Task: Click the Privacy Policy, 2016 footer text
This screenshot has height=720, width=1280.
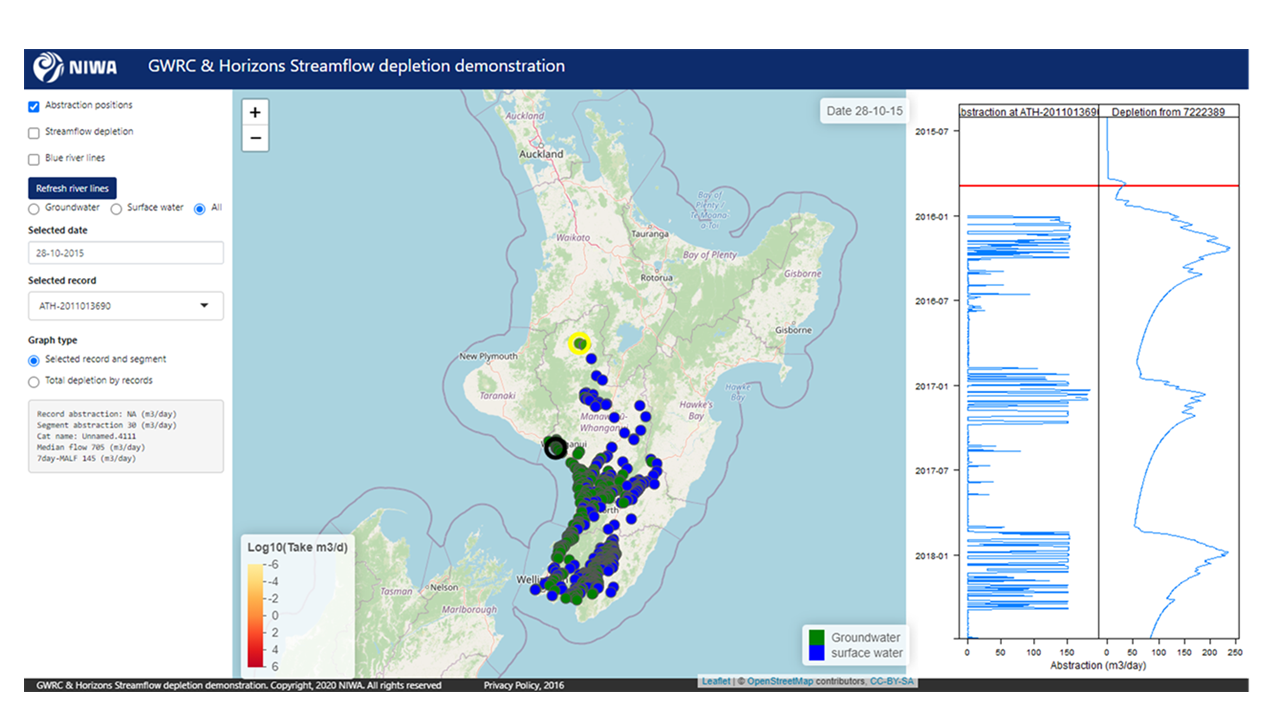Action: point(523,686)
